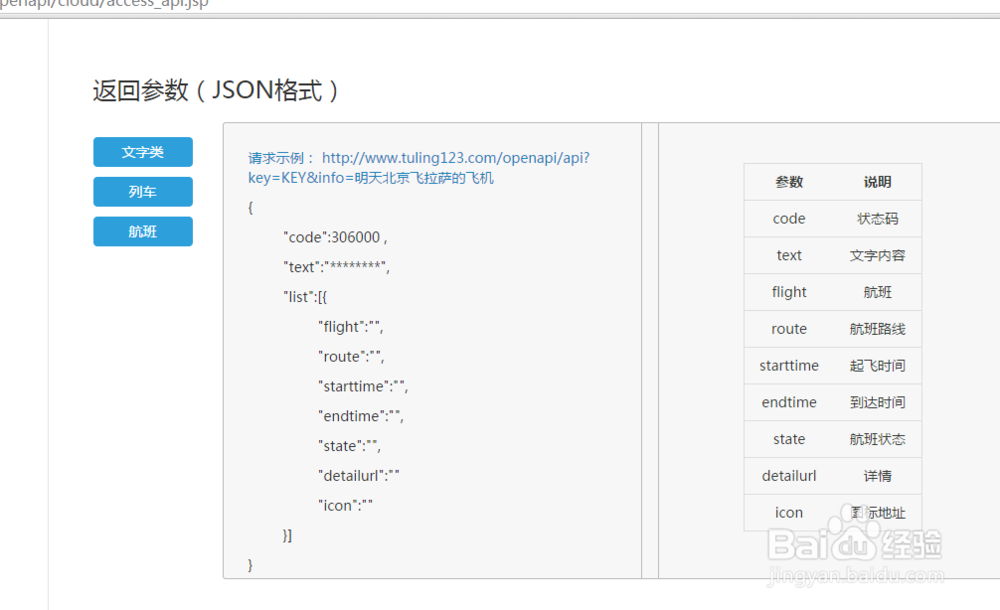The height and width of the screenshot is (610, 1000).
Task: Open the 航班 response example
Action: [143, 232]
